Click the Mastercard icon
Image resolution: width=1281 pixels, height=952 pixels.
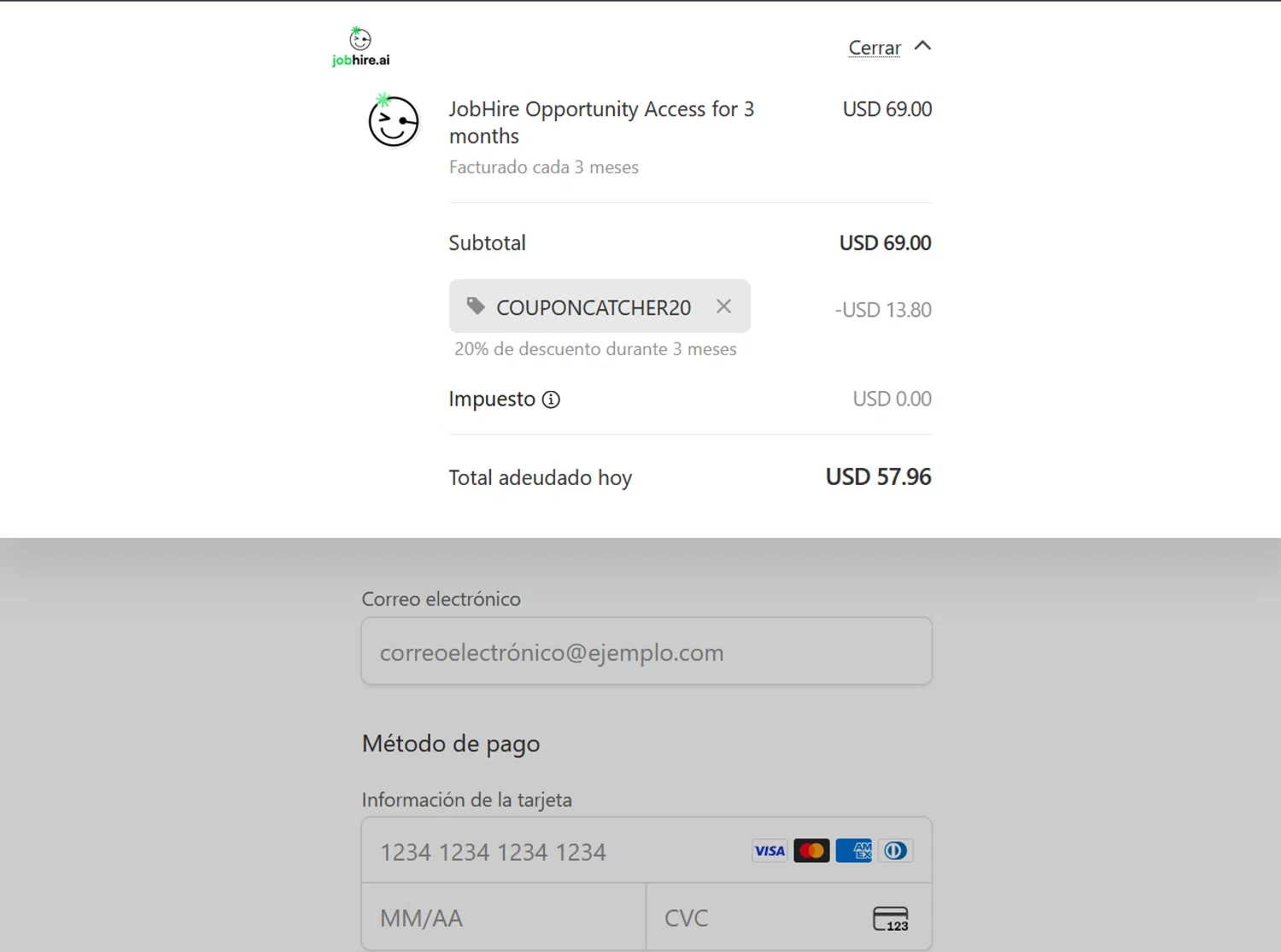[x=811, y=850]
